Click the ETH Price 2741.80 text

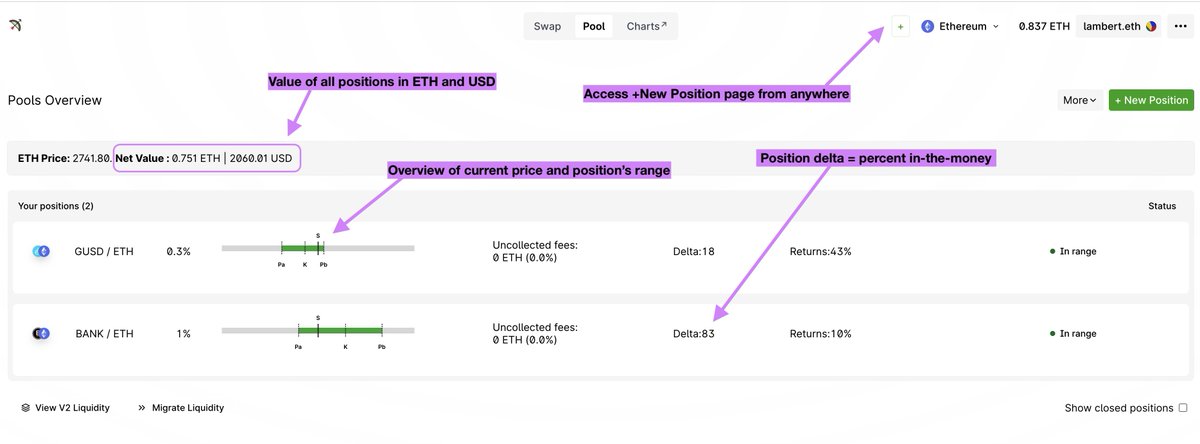pos(63,158)
